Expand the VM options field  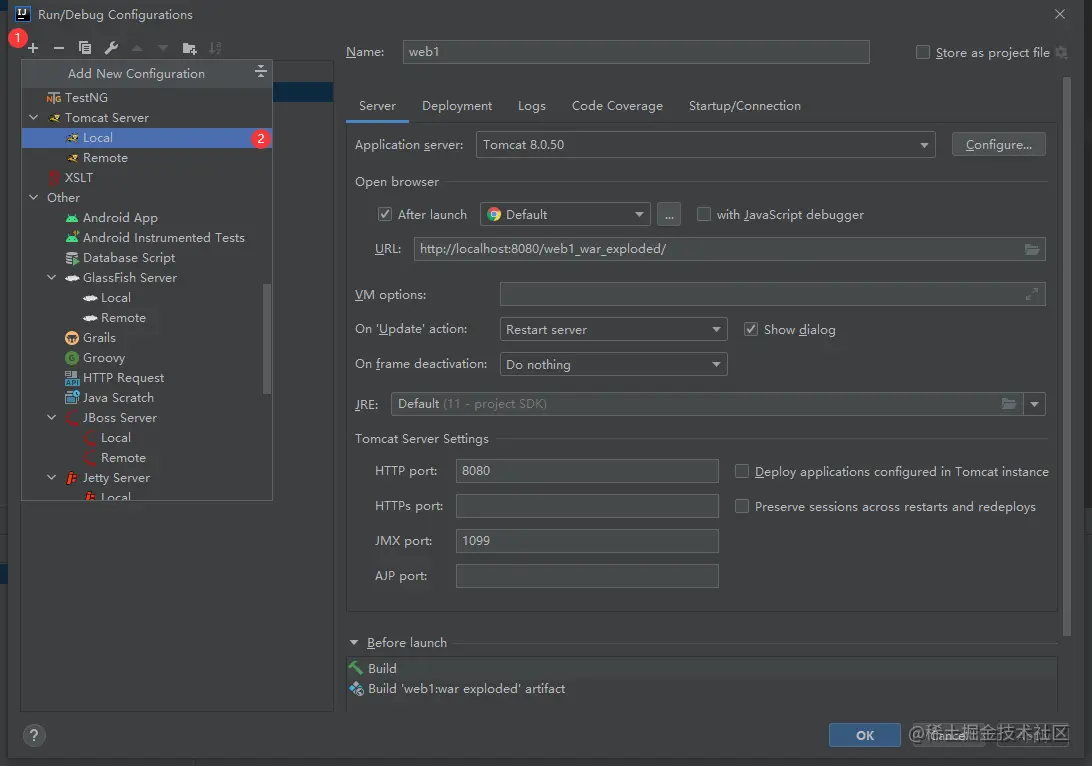click(1031, 295)
